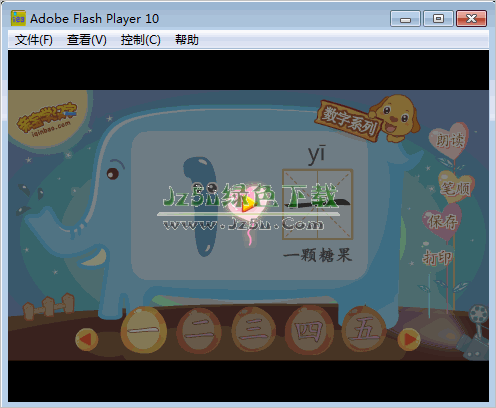Open the 帮助 menu
This screenshot has width=496, height=408.
[x=187, y=40]
